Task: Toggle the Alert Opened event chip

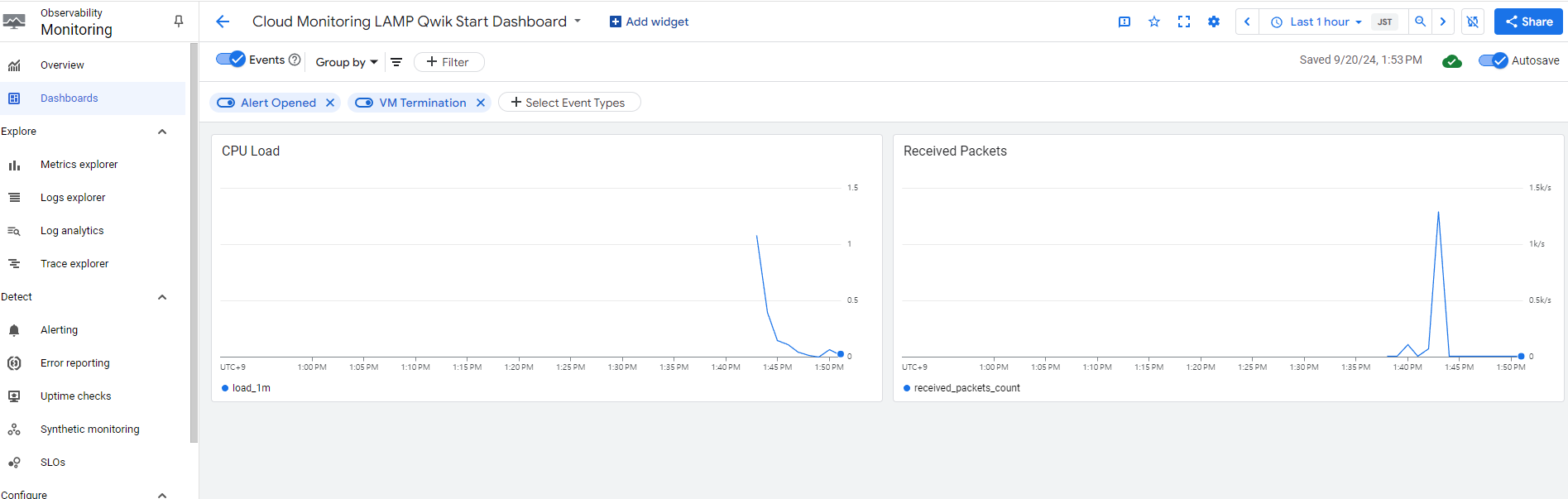Action: coord(226,103)
